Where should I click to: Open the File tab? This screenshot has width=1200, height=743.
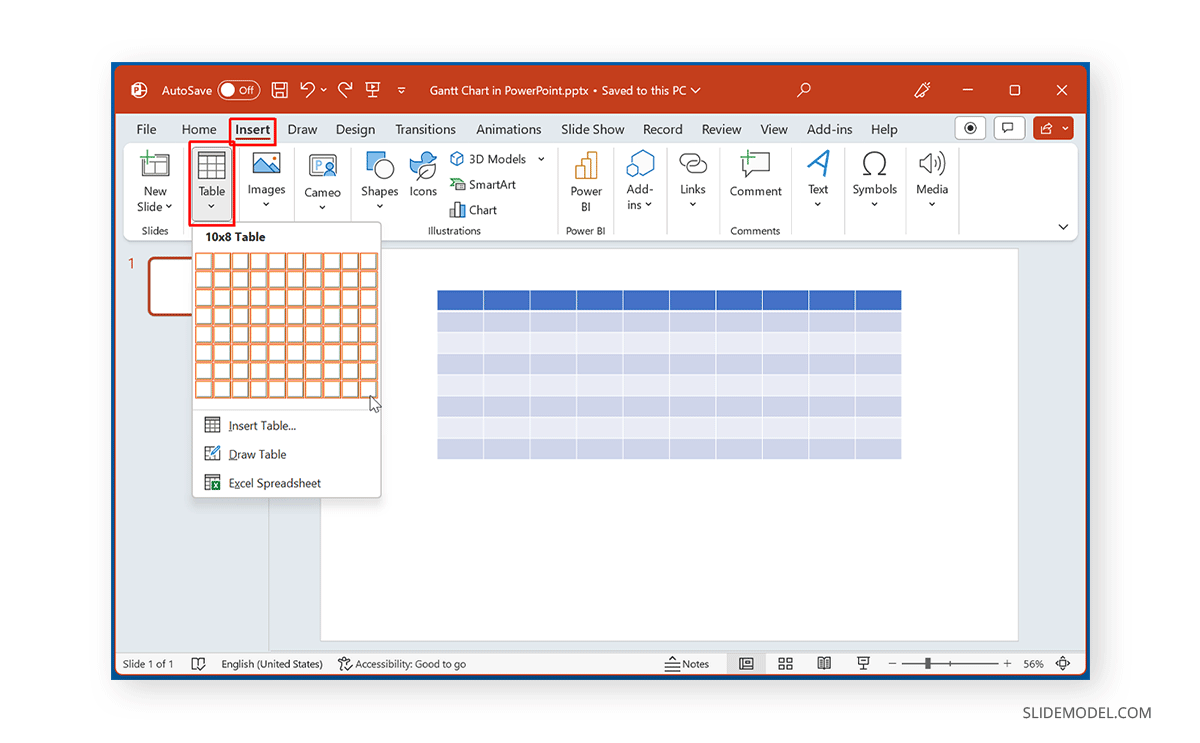146,129
